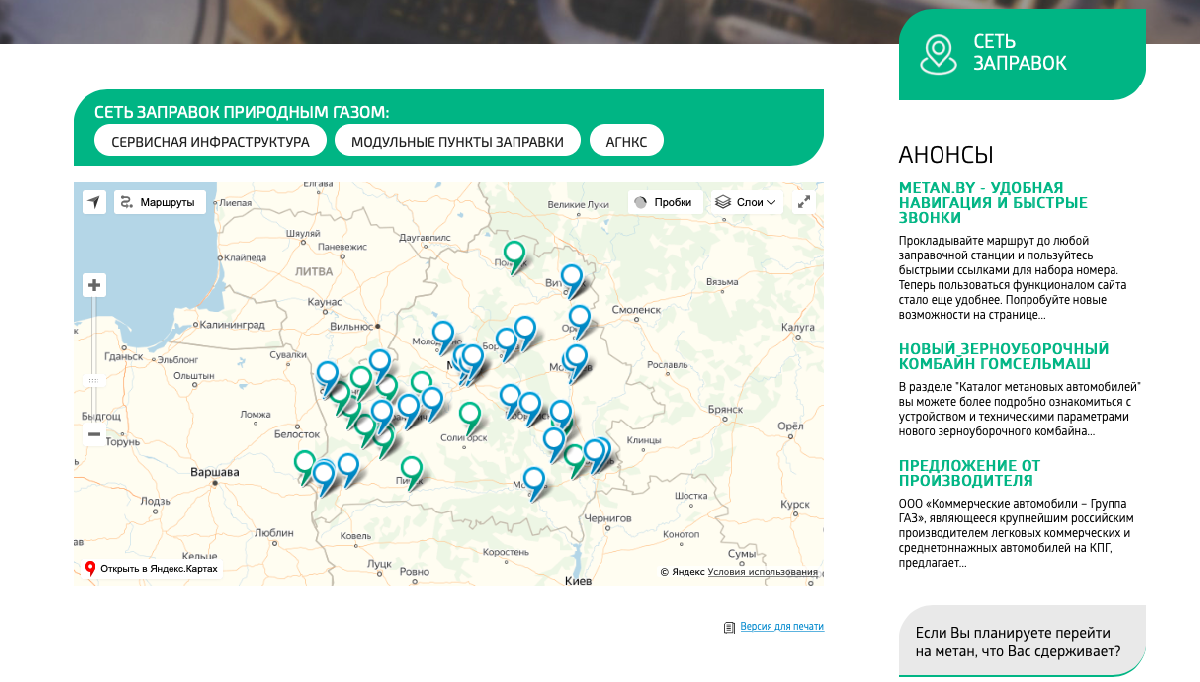
Task: Click the Смоленск label on the map
Action: point(637,310)
